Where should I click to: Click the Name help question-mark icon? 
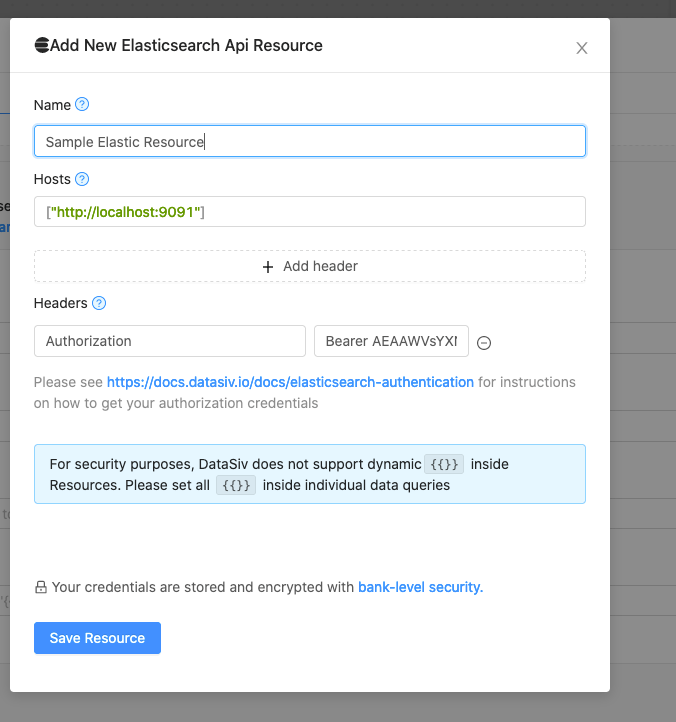pyautogui.click(x=82, y=105)
